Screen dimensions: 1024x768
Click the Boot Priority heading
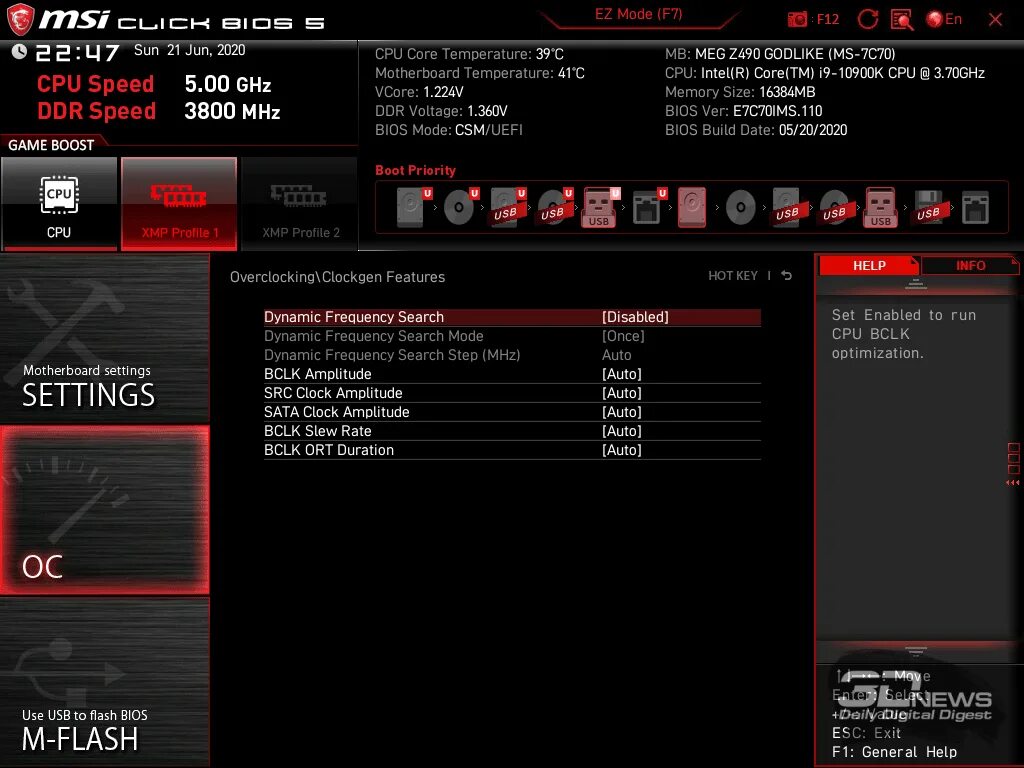point(415,170)
